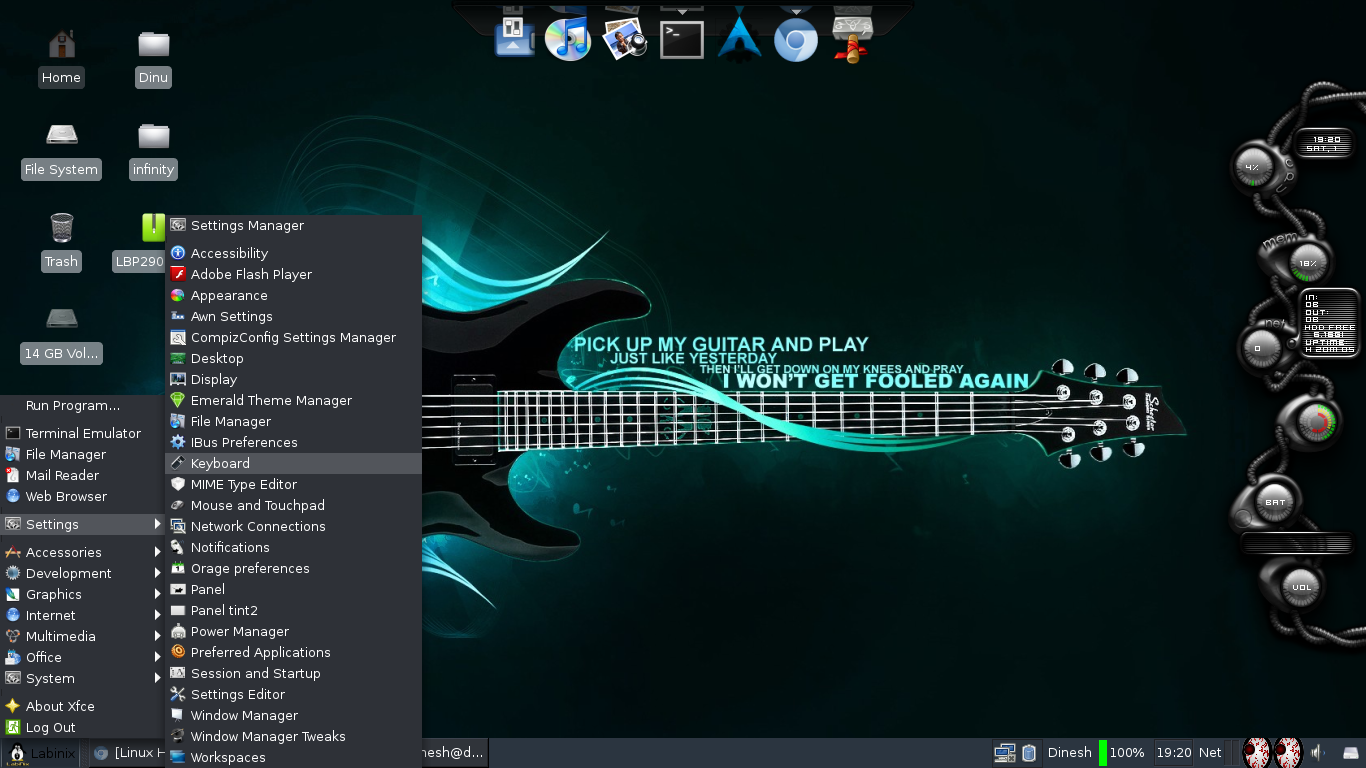Open Adobe Flash Player settings
This screenshot has height=768, width=1366.
pyautogui.click(x=293, y=274)
